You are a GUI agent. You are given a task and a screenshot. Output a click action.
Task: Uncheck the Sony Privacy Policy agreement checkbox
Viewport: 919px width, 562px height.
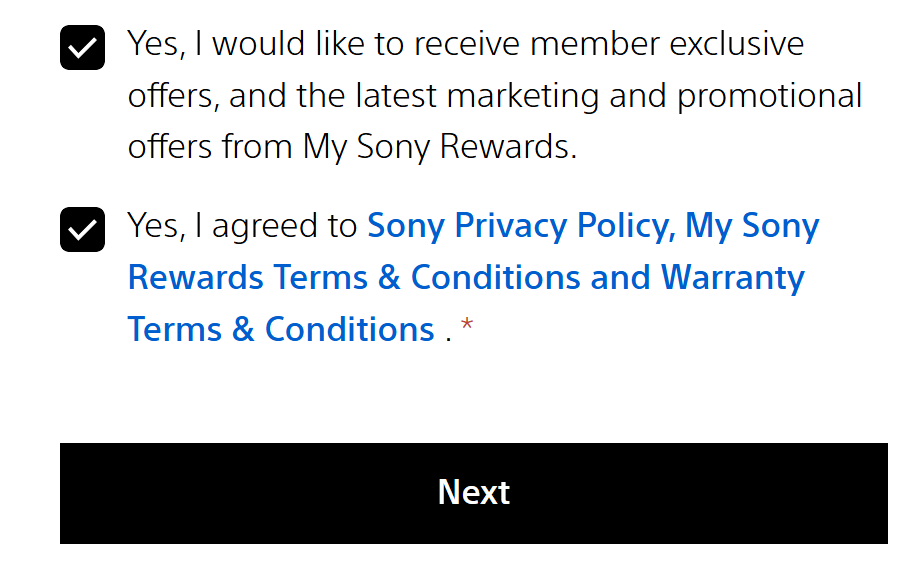[82, 229]
